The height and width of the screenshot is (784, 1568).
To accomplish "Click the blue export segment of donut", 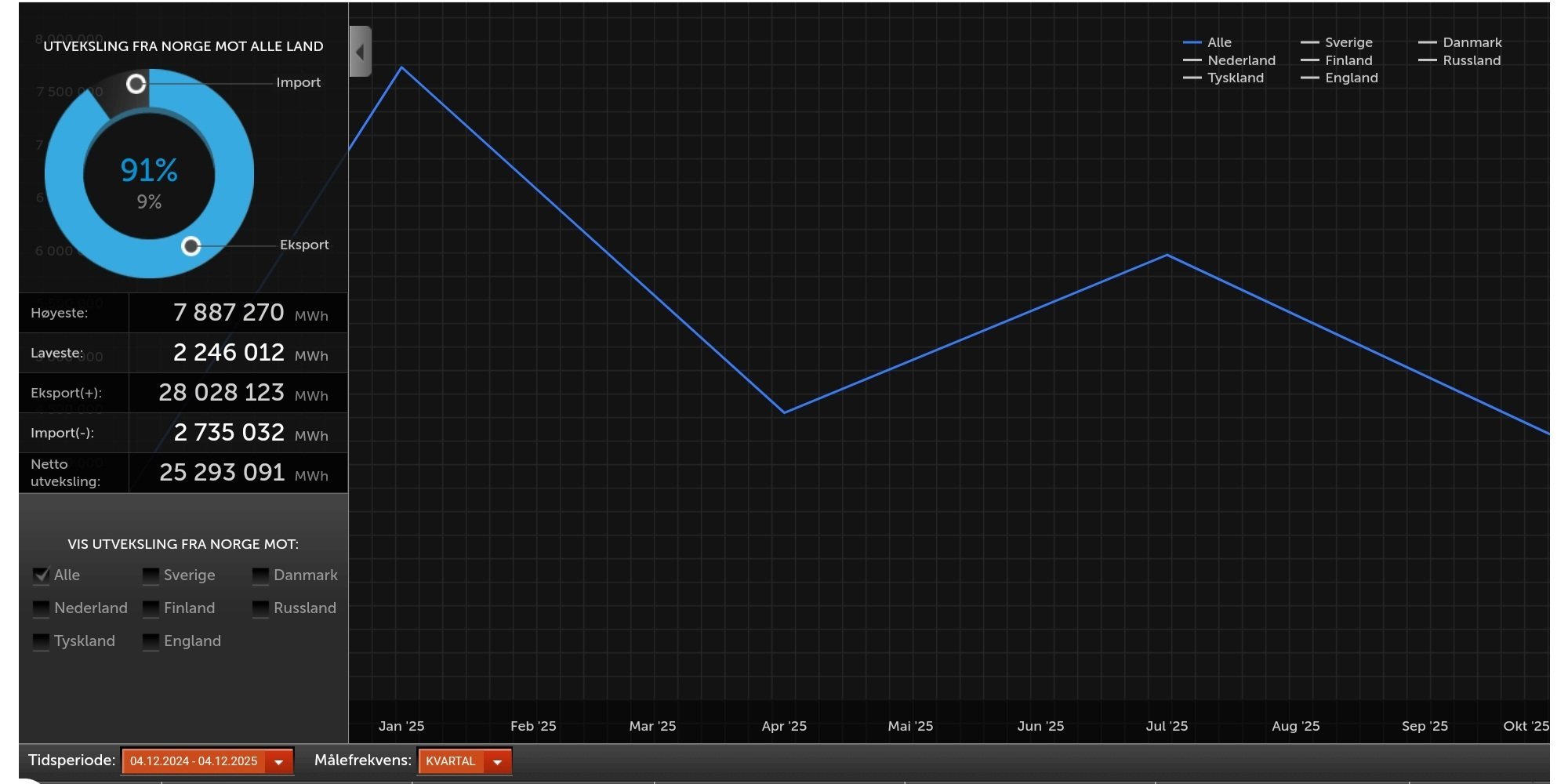I will point(63,174).
